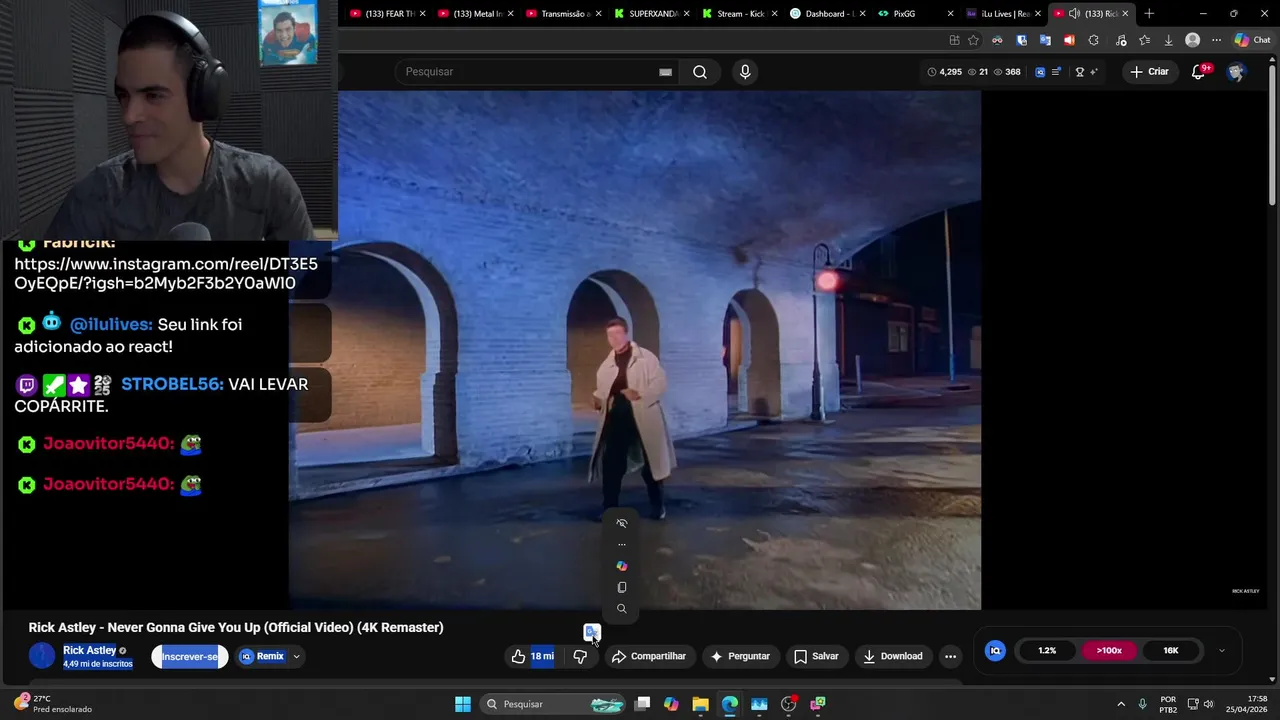This screenshot has height=720, width=1280.
Task: Start voice search with the microphone icon
Action: (x=744, y=72)
